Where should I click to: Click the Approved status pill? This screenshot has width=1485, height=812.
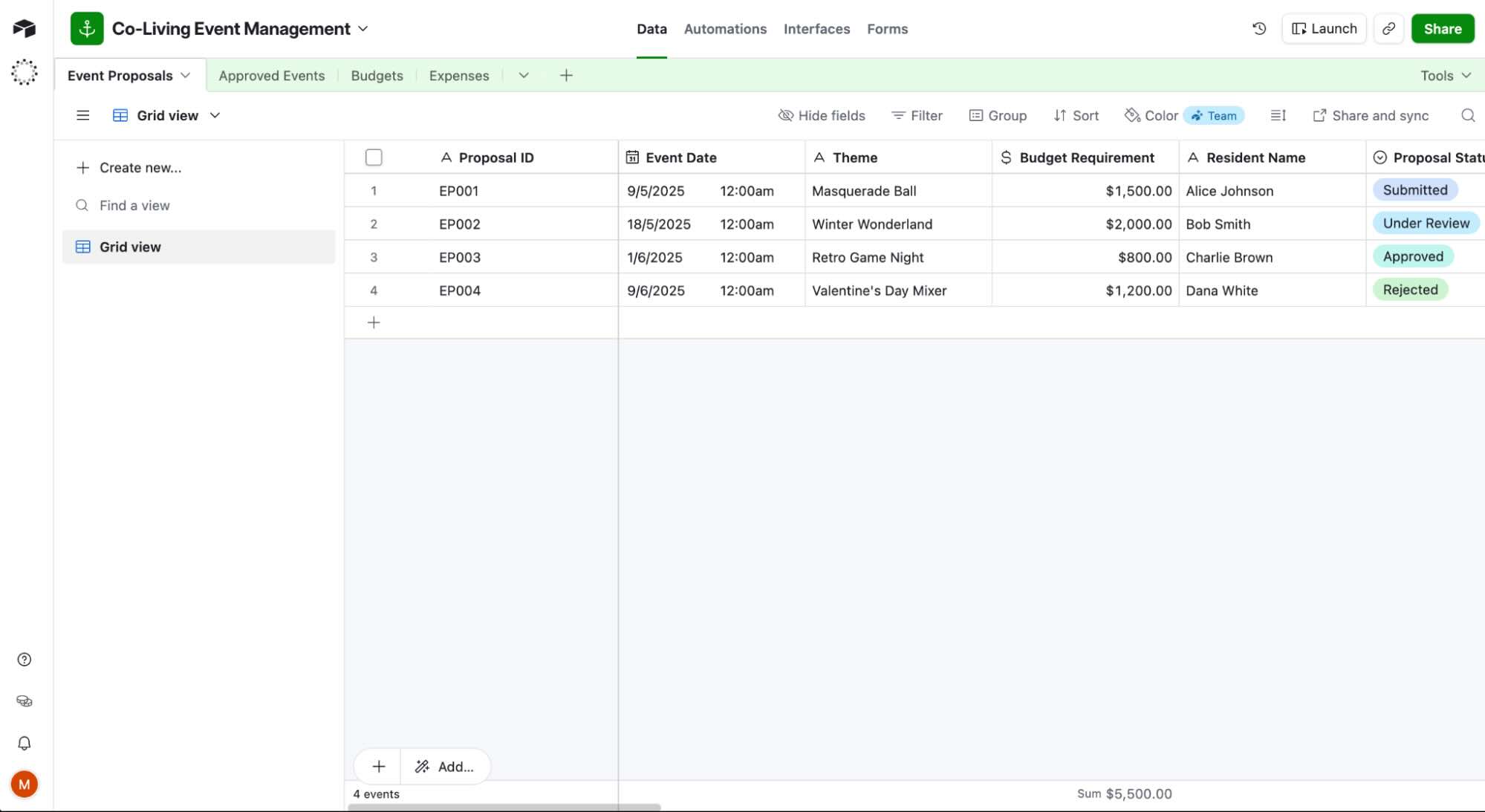pyautogui.click(x=1413, y=257)
